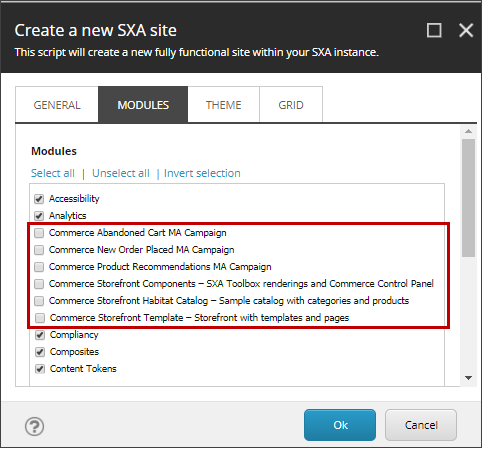Click the Invert selection link

(202, 173)
